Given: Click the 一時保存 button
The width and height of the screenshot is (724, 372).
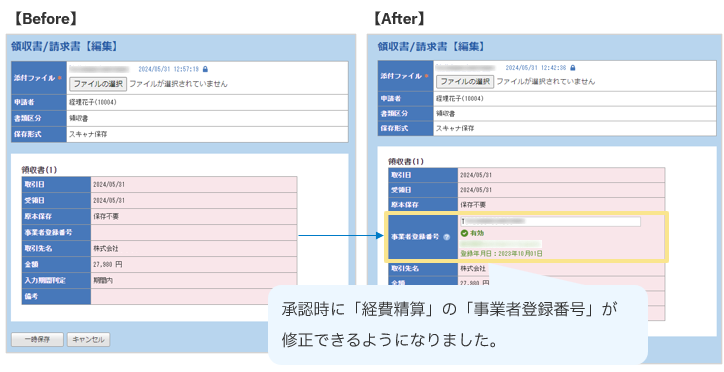Looking at the screenshot, I should coord(37,340).
